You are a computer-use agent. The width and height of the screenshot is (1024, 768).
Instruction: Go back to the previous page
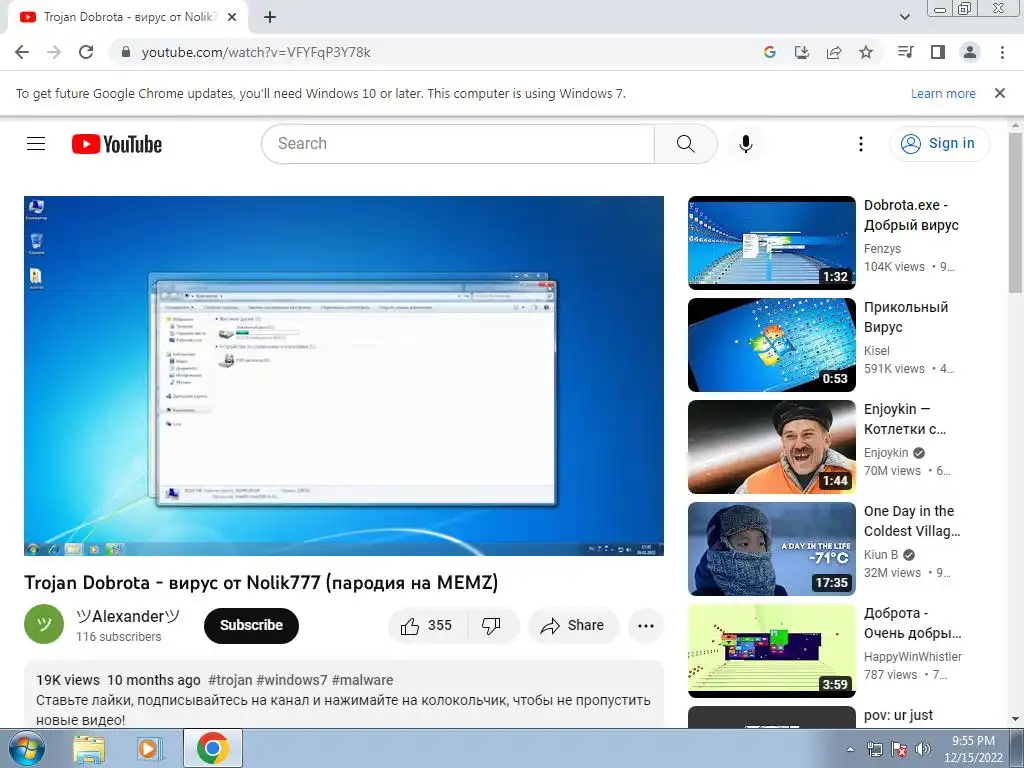click(x=22, y=52)
